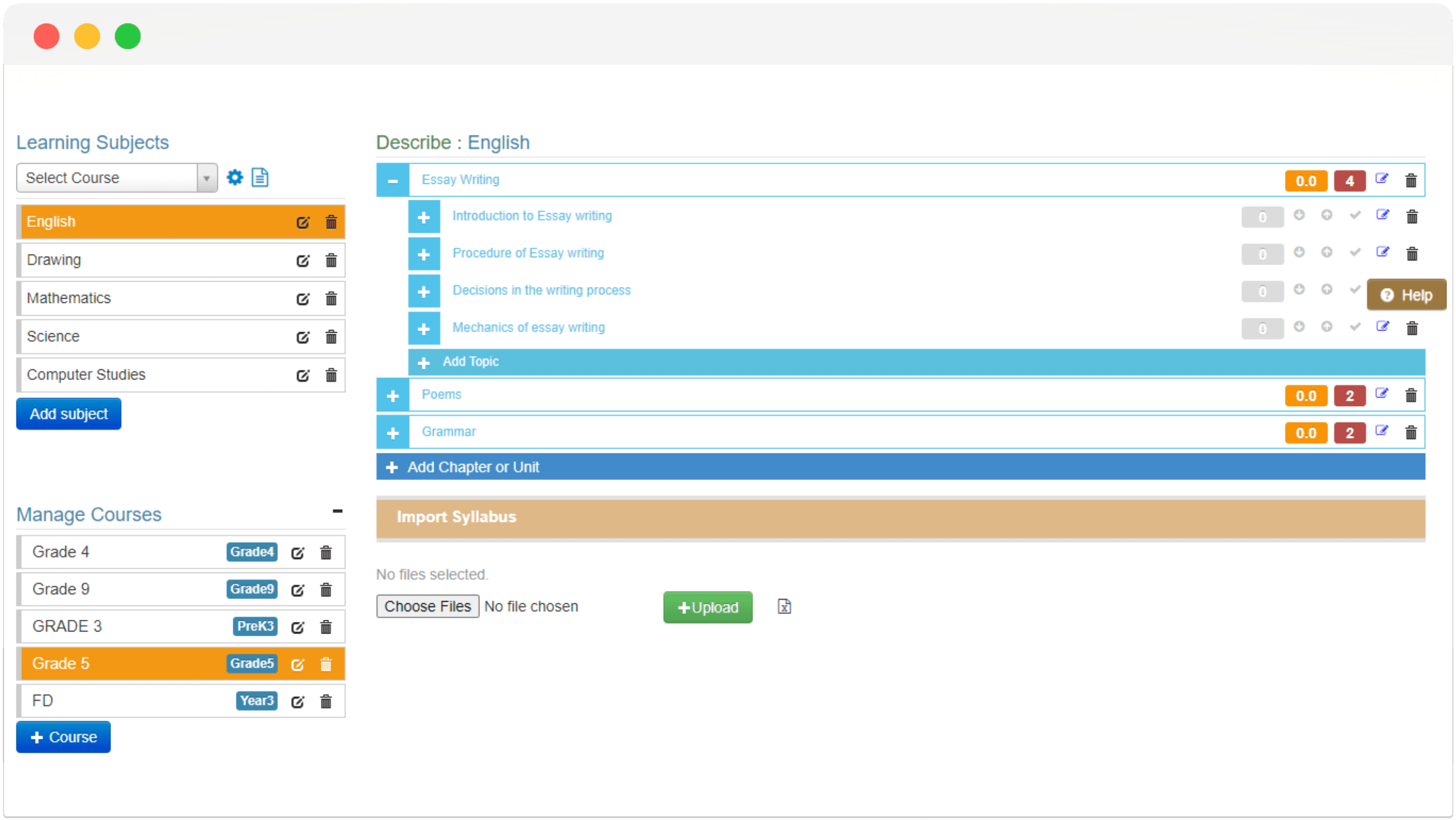1456x820 pixels.
Task: Expand Decisions in the writing process topic
Action: pos(424,292)
